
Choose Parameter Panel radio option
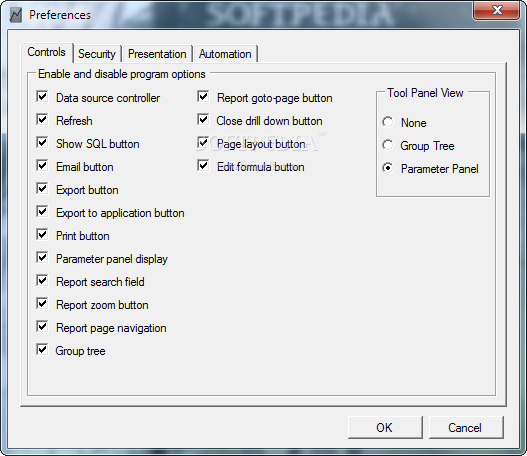coord(388,168)
